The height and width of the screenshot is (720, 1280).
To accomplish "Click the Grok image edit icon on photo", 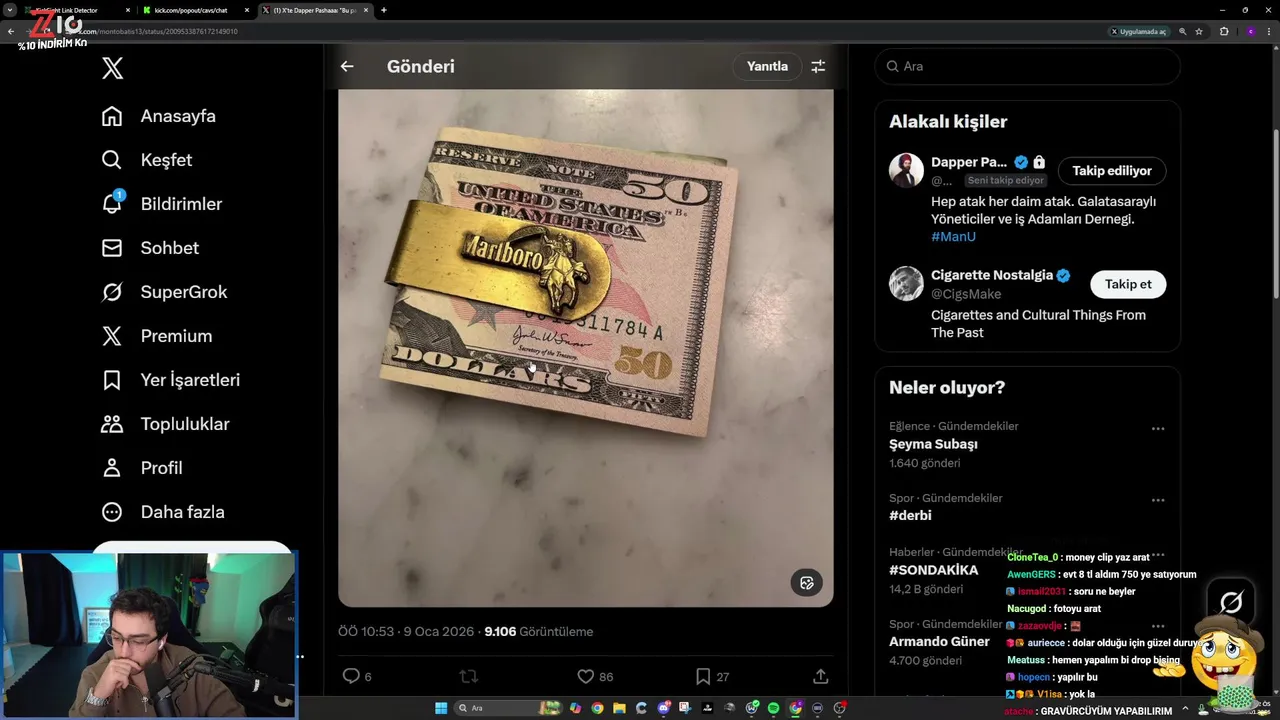I will pos(807,582).
